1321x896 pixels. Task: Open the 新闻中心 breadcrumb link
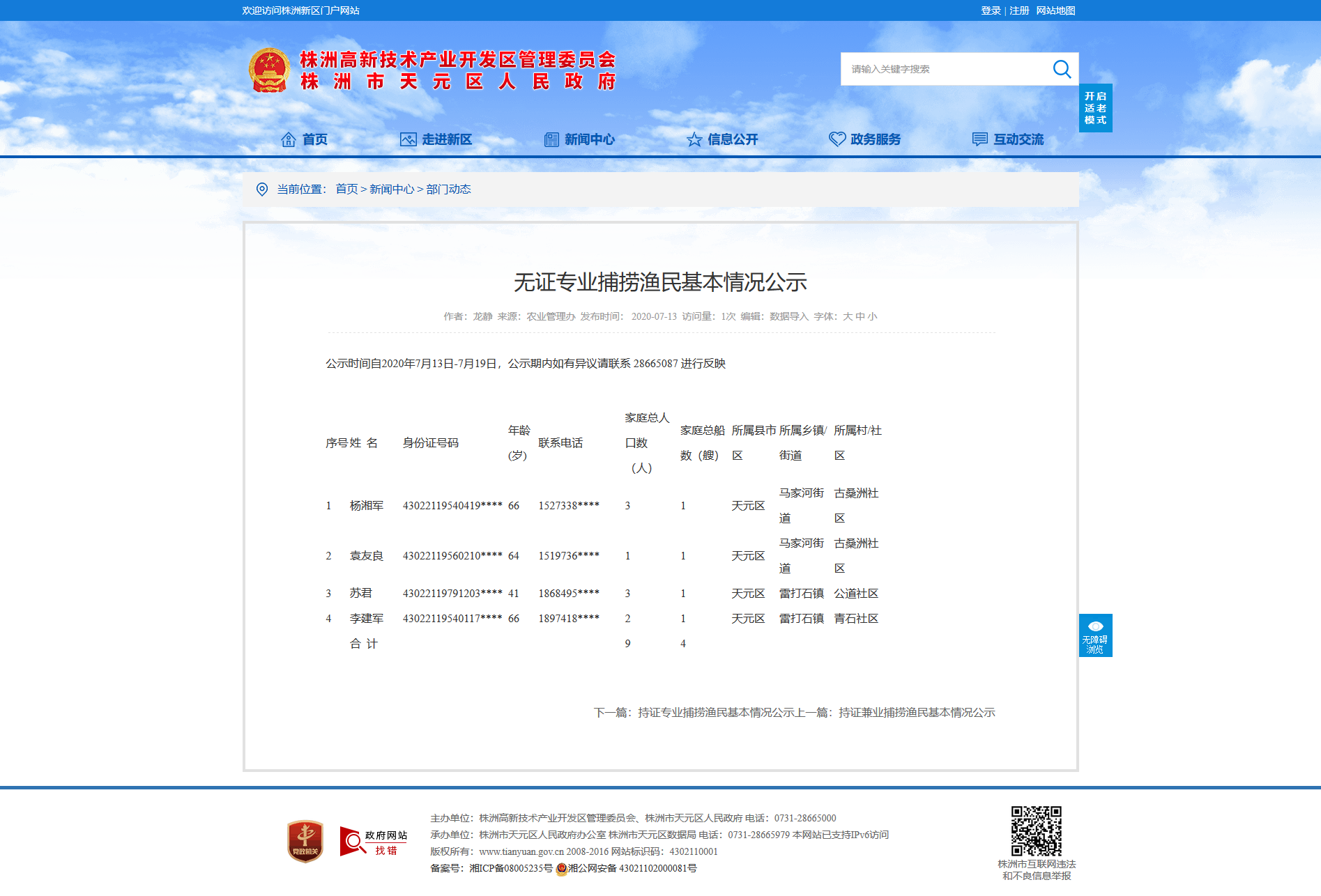tap(392, 190)
